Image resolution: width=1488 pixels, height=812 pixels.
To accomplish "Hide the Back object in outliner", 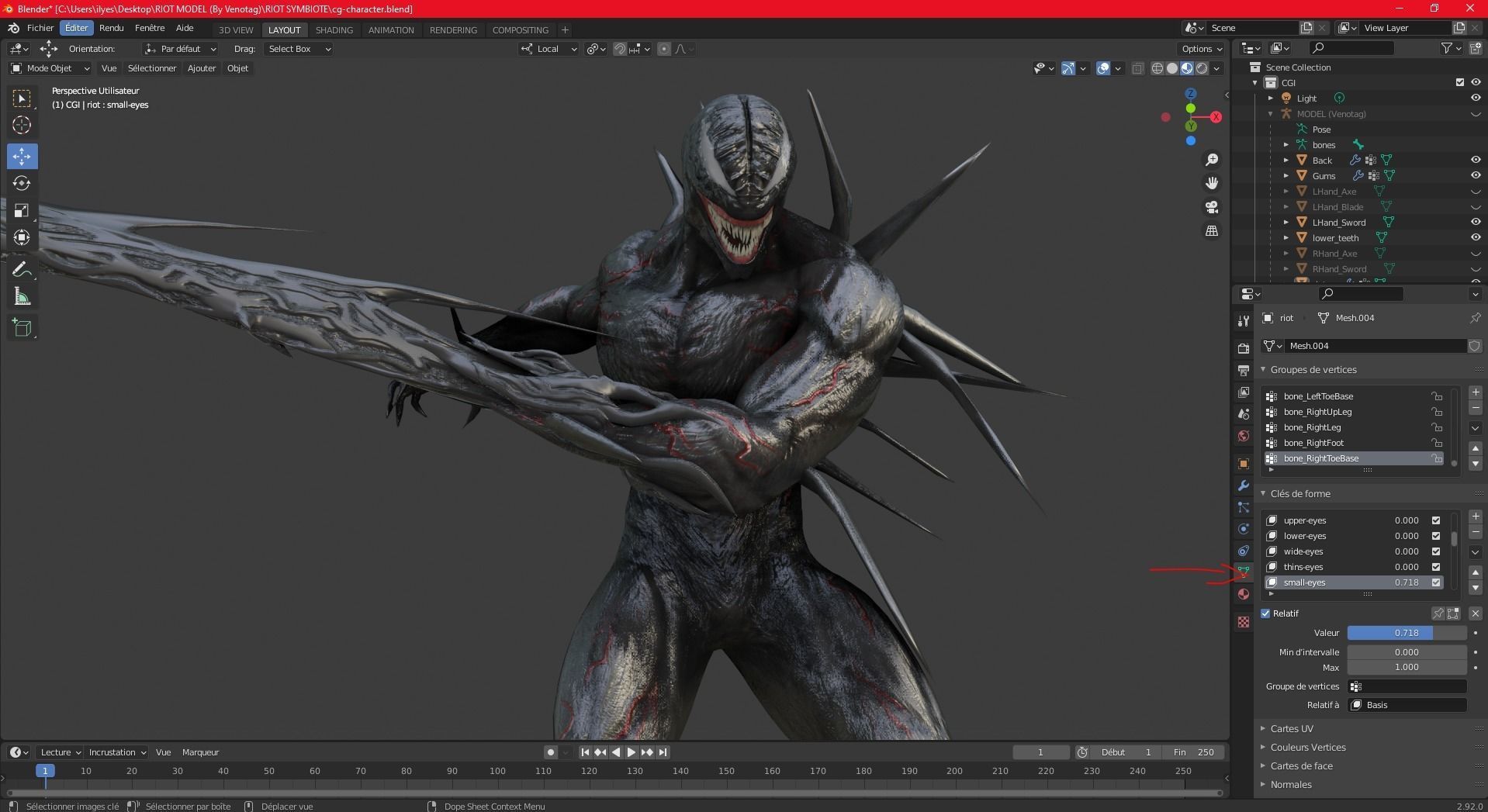I will pos(1476,160).
